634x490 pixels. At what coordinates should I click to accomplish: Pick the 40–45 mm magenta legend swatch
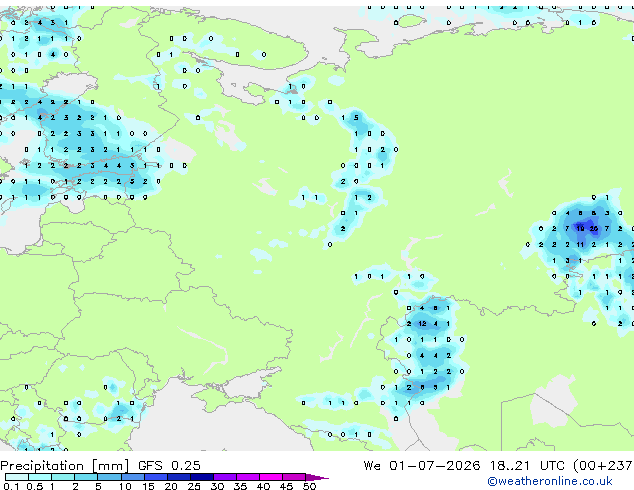(271, 477)
